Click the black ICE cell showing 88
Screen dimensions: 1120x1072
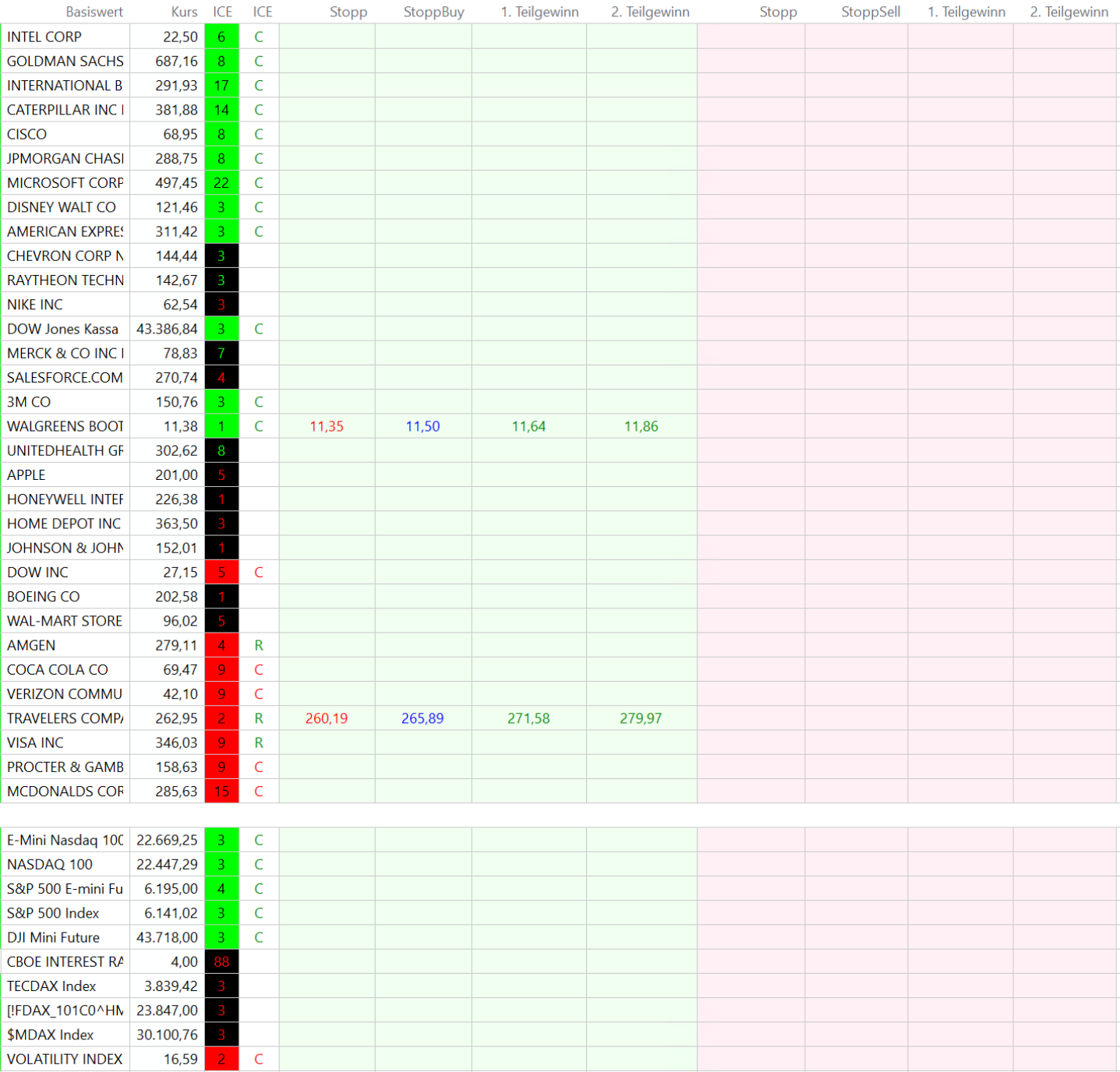click(221, 962)
